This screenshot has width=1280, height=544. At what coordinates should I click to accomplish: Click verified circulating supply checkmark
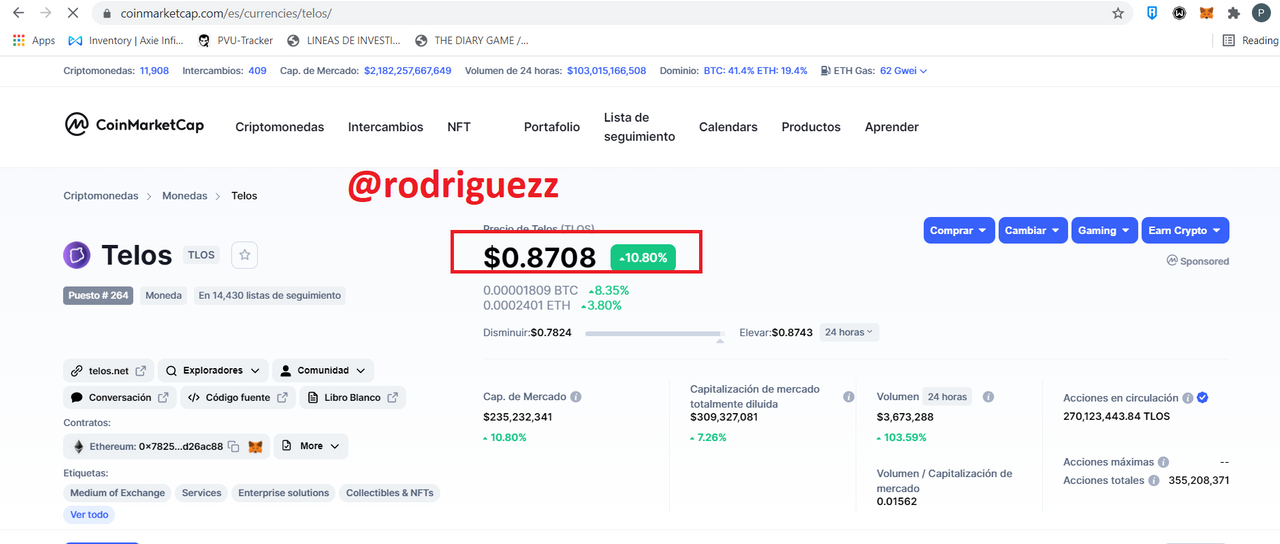click(1203, 398)
